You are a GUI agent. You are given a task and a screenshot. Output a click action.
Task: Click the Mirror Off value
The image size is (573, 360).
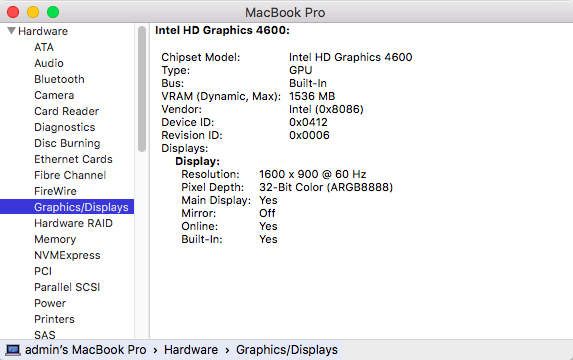pos(267,213)
